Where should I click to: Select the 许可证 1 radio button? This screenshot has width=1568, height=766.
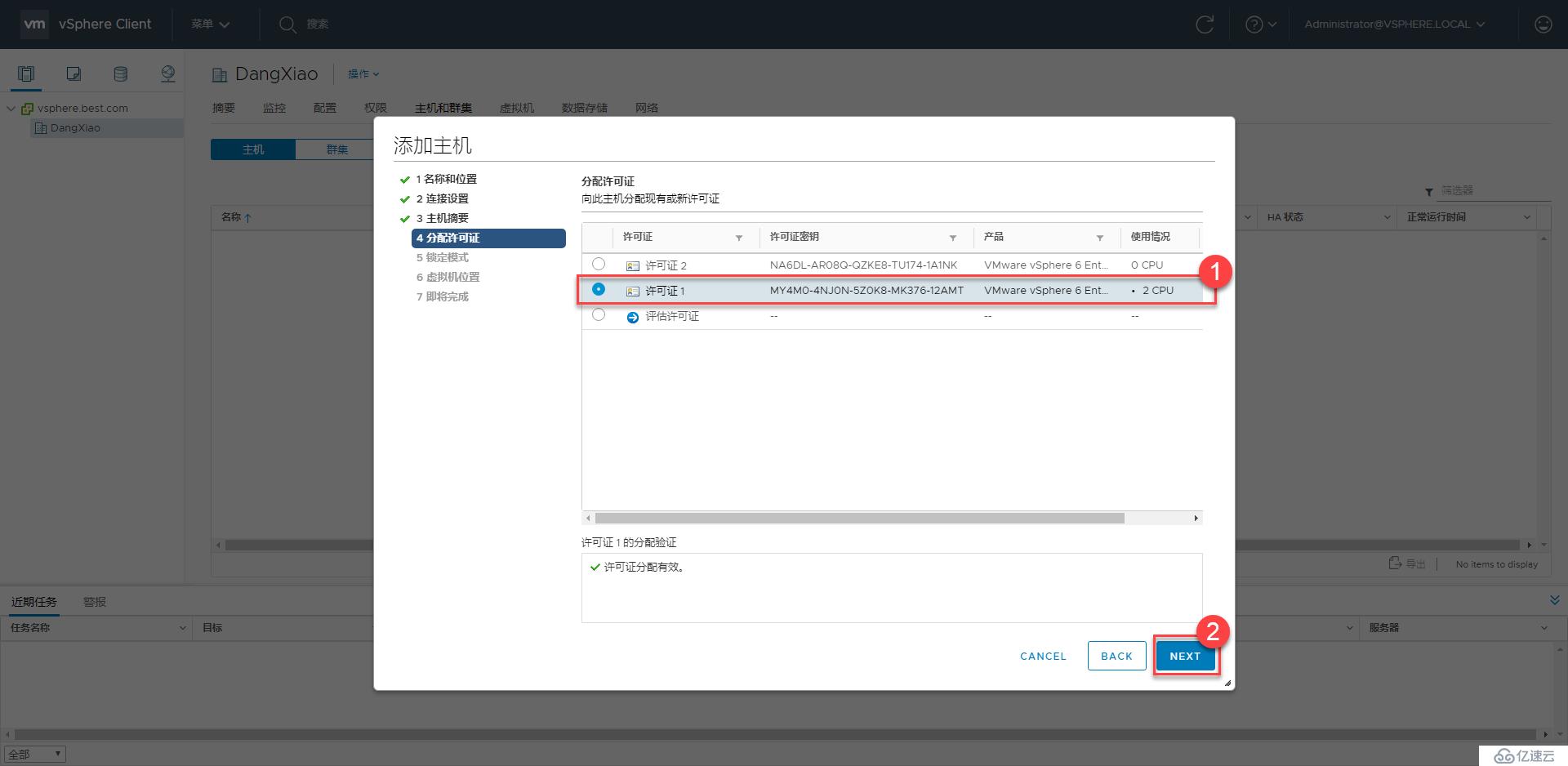599,289
